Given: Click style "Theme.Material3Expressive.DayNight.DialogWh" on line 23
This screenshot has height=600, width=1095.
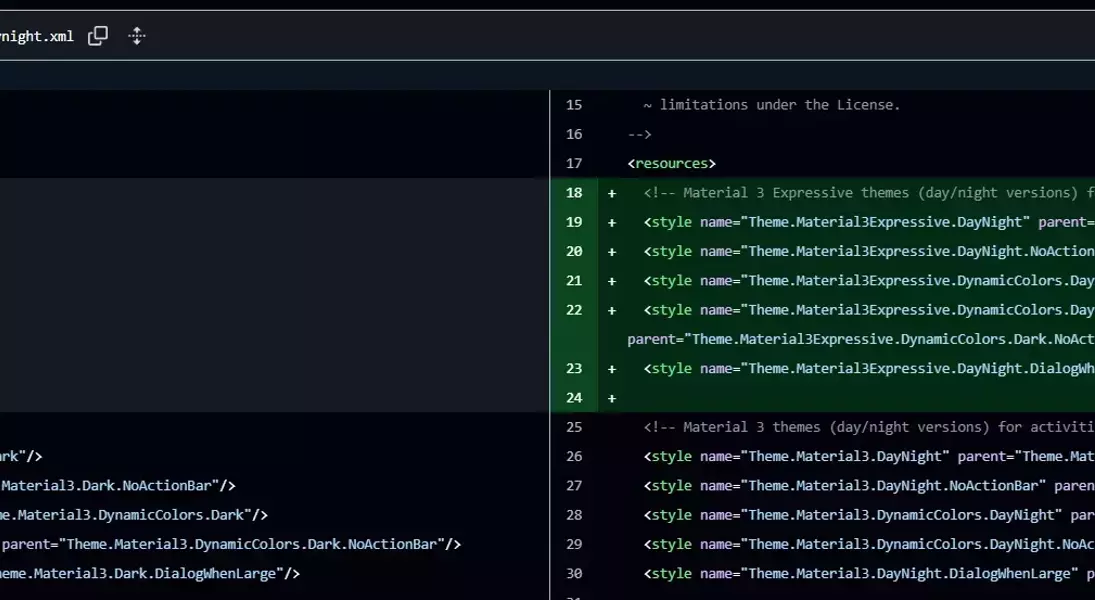Looking at the screenshot, I should click(869, 369).
